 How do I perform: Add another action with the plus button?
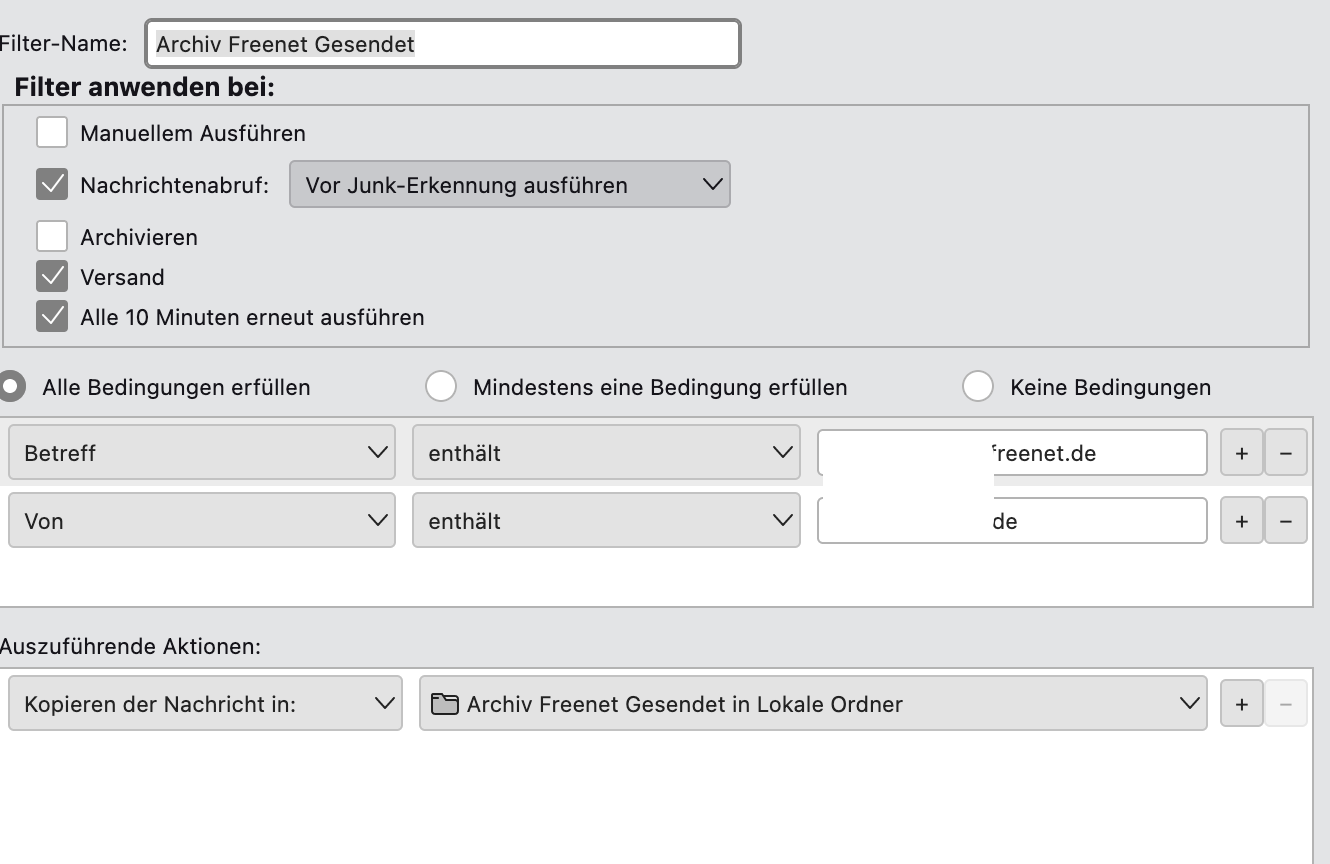(x=1241, y=704)
